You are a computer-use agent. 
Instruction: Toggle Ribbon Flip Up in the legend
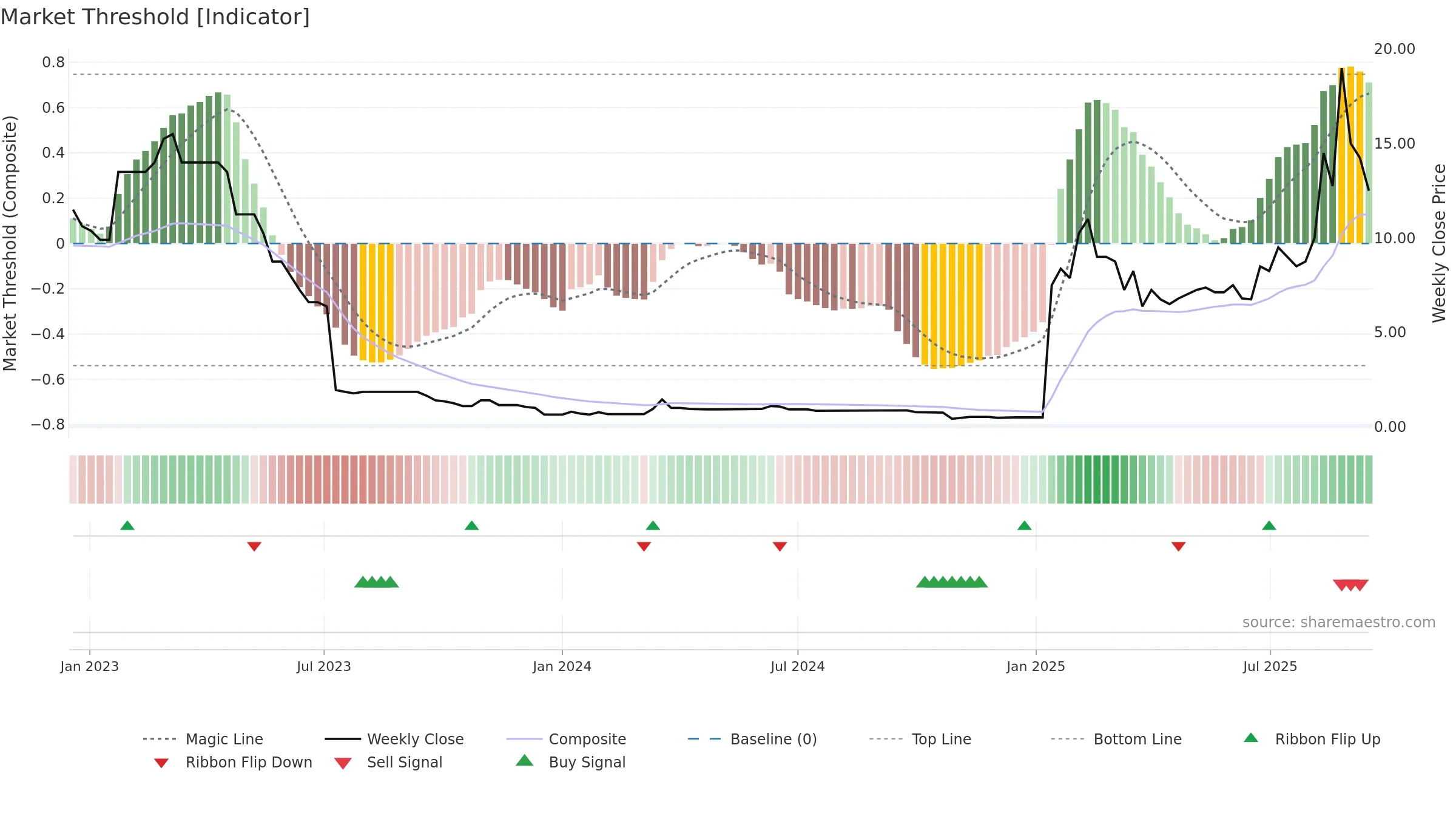click(1312, 739)
